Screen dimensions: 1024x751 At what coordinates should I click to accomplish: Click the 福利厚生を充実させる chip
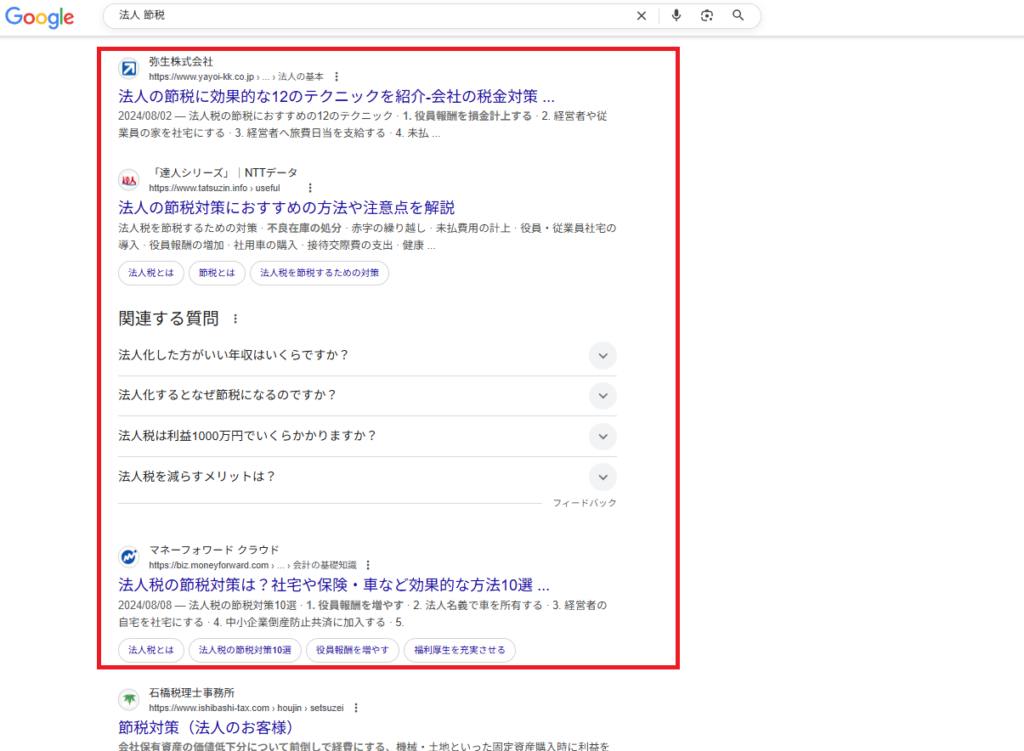460,650
